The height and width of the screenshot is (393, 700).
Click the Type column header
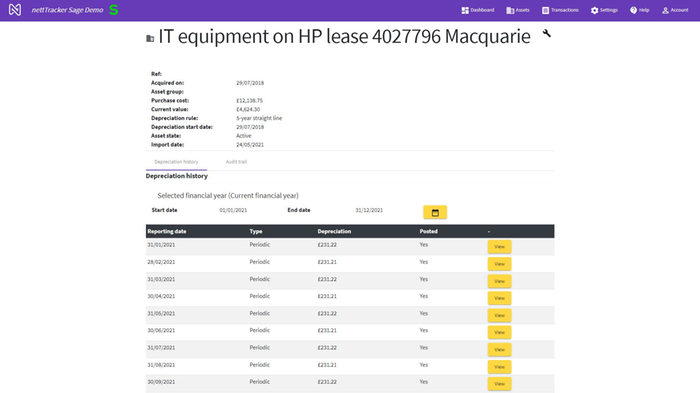(x=256, y=231)
